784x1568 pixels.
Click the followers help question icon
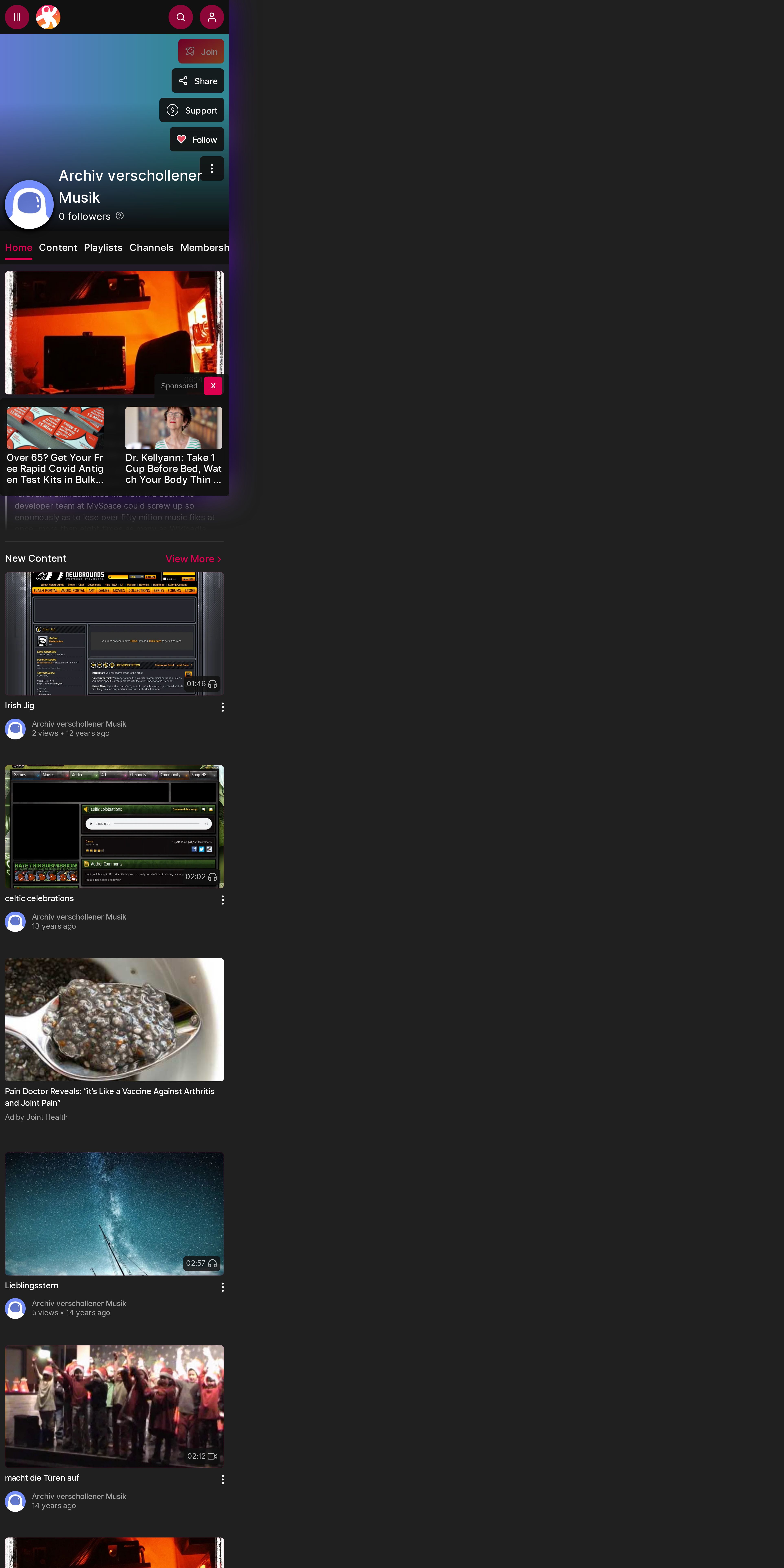click(x=120, y=216)
